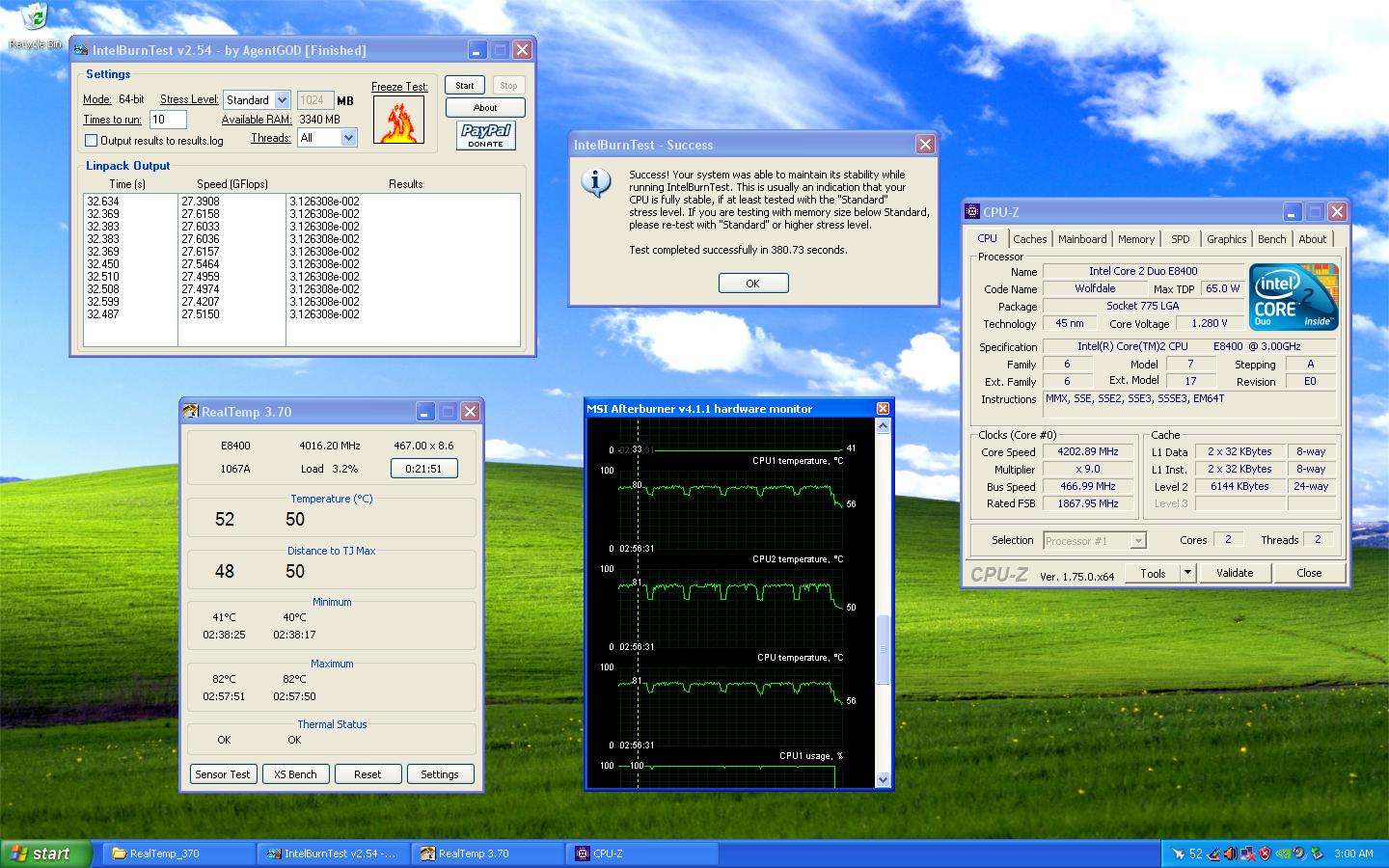Close the IntelBurnTest v2.54 window
This screenshot has height=868, width=1389.
[x=522, y=50]
